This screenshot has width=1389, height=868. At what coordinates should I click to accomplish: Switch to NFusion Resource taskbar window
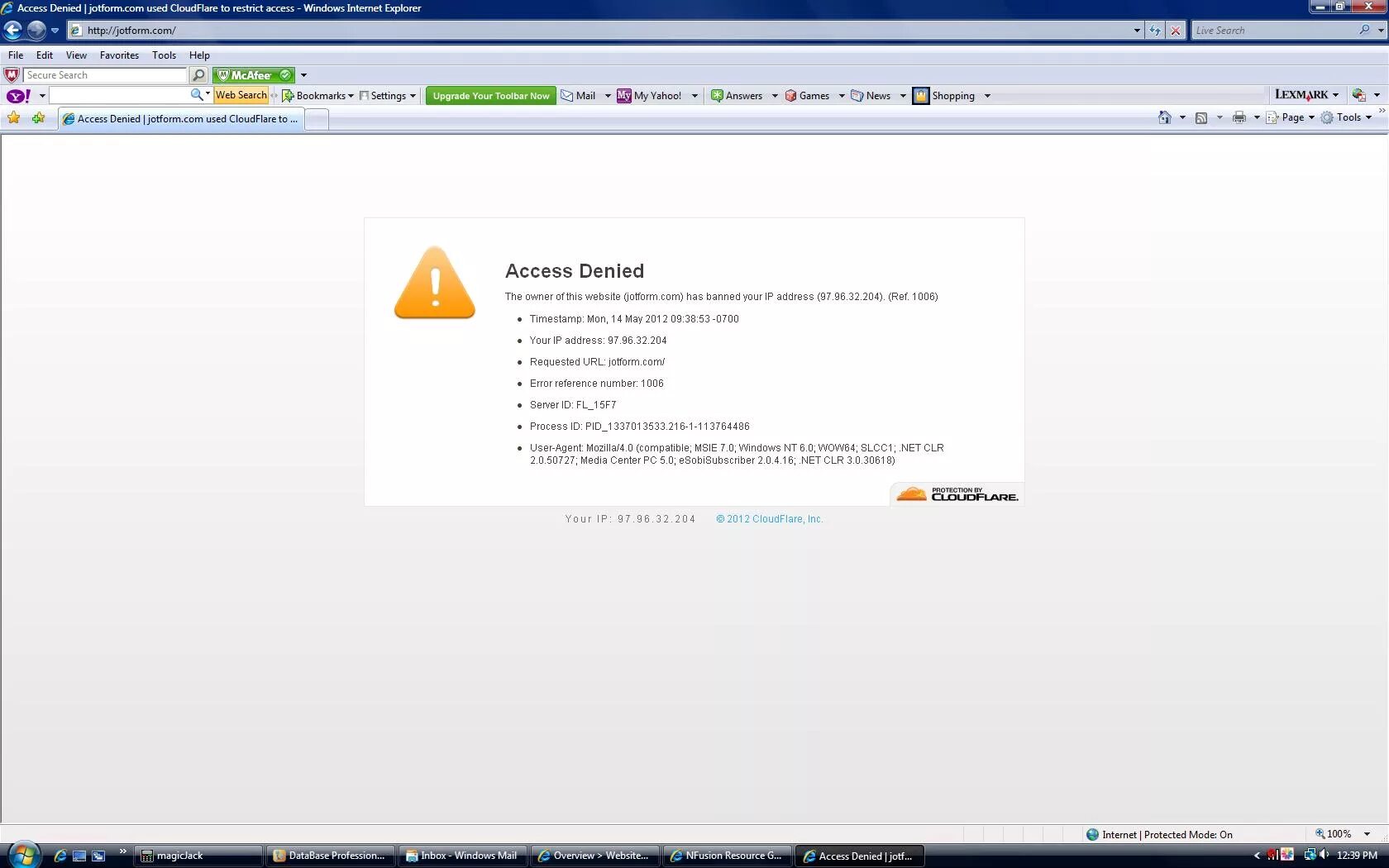click(727, 856)
